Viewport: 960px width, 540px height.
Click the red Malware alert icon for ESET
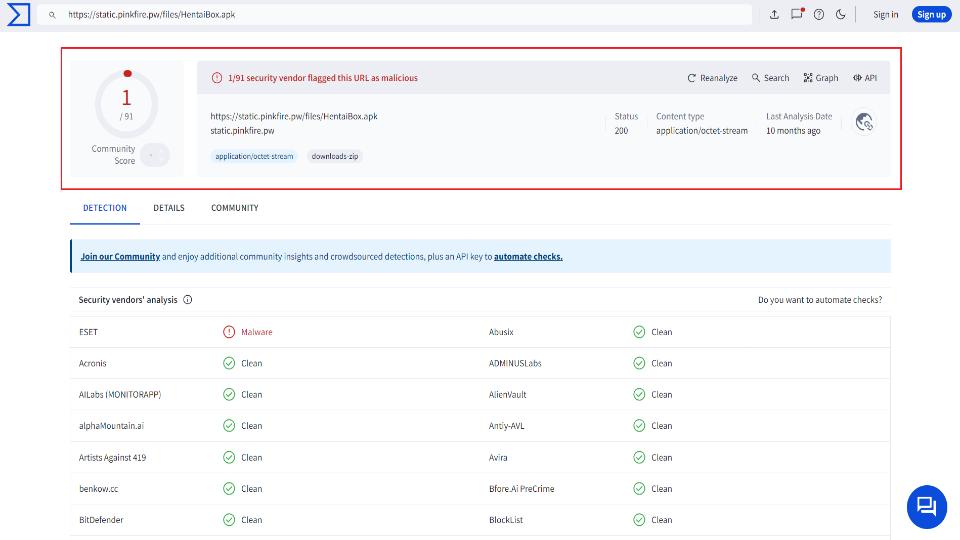pos(229,332)
